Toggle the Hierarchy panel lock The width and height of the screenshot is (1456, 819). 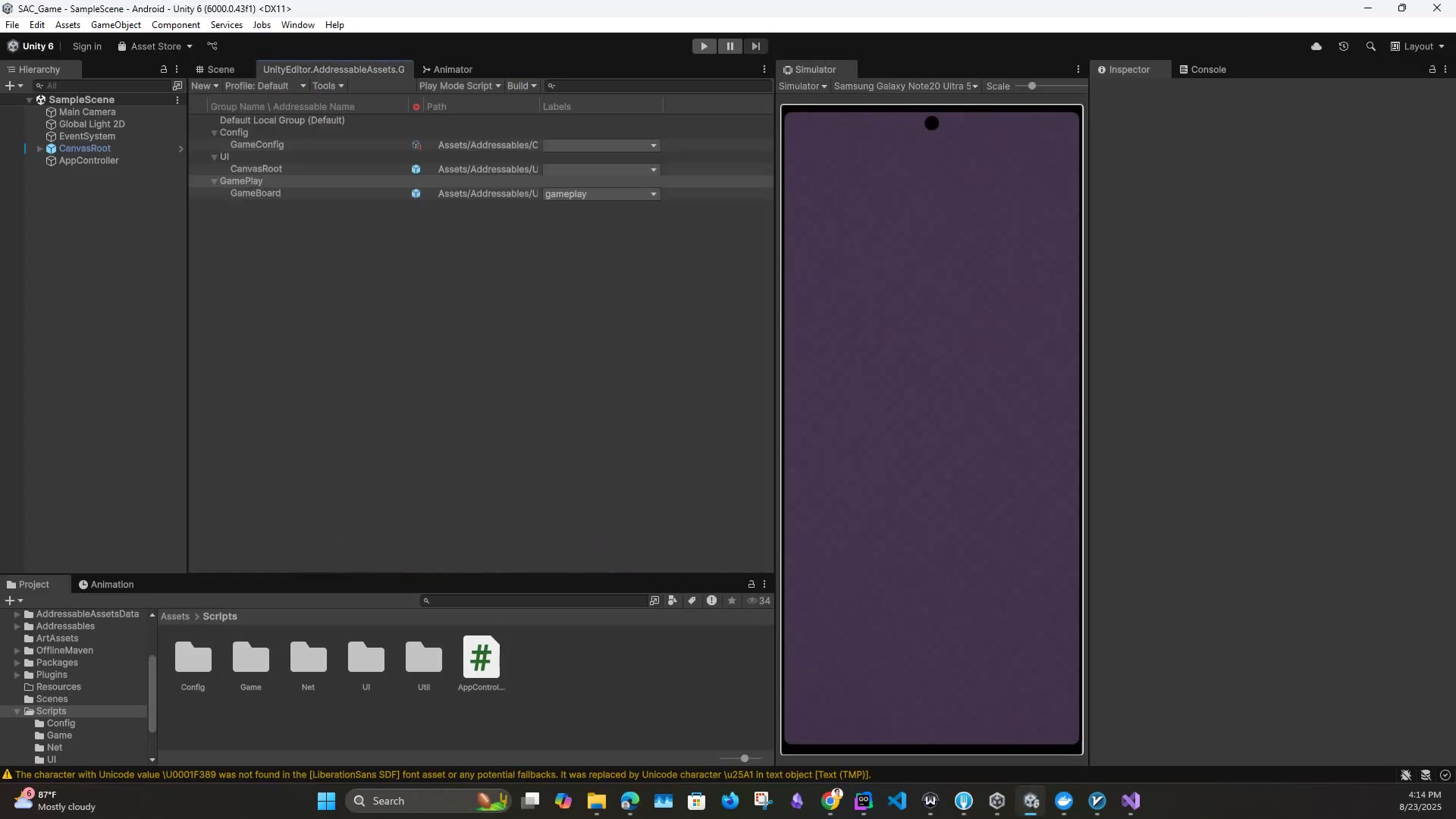[x=163, y=69]
